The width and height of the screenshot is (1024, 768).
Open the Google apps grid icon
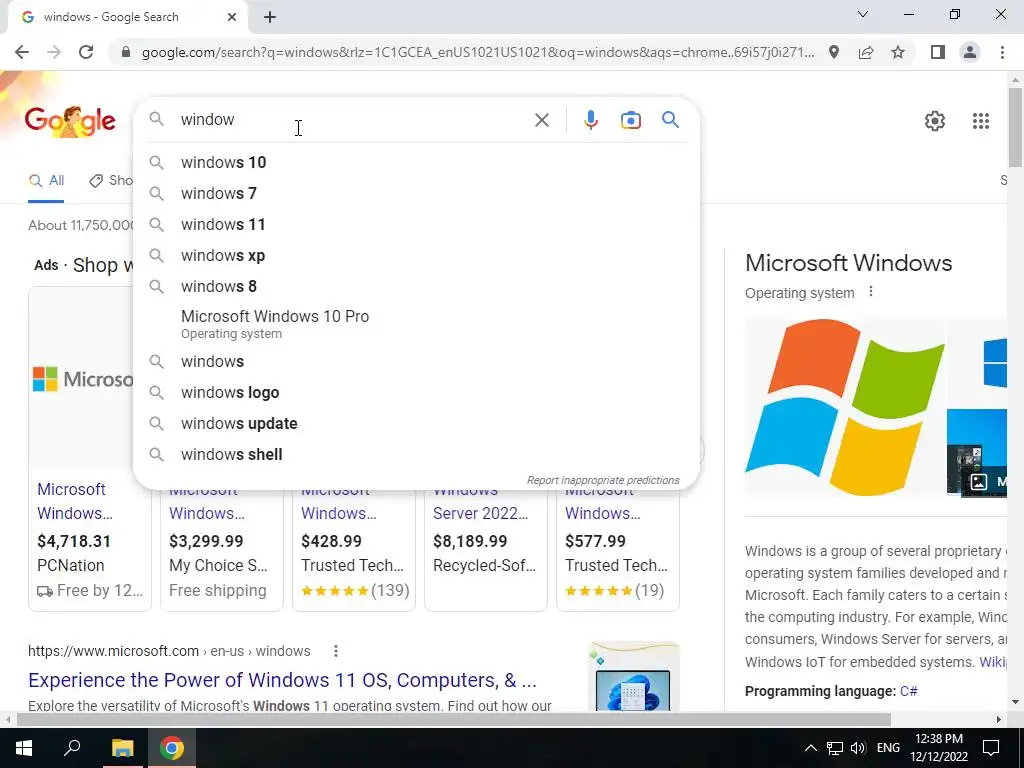980,121
